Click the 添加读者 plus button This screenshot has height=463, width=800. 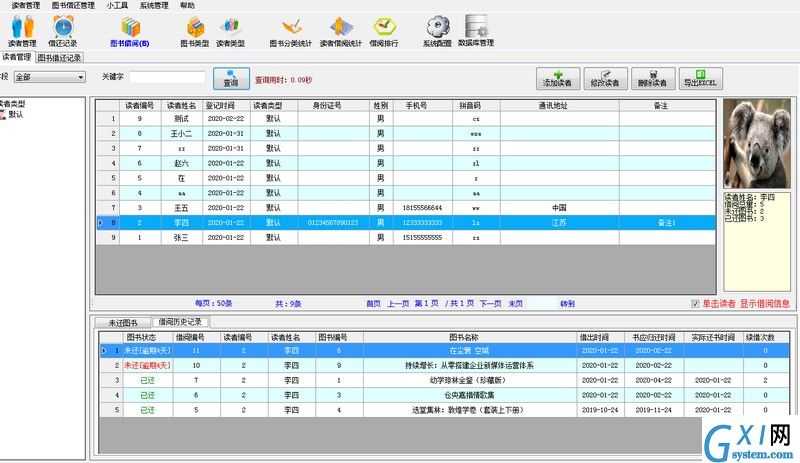point(558,79)
